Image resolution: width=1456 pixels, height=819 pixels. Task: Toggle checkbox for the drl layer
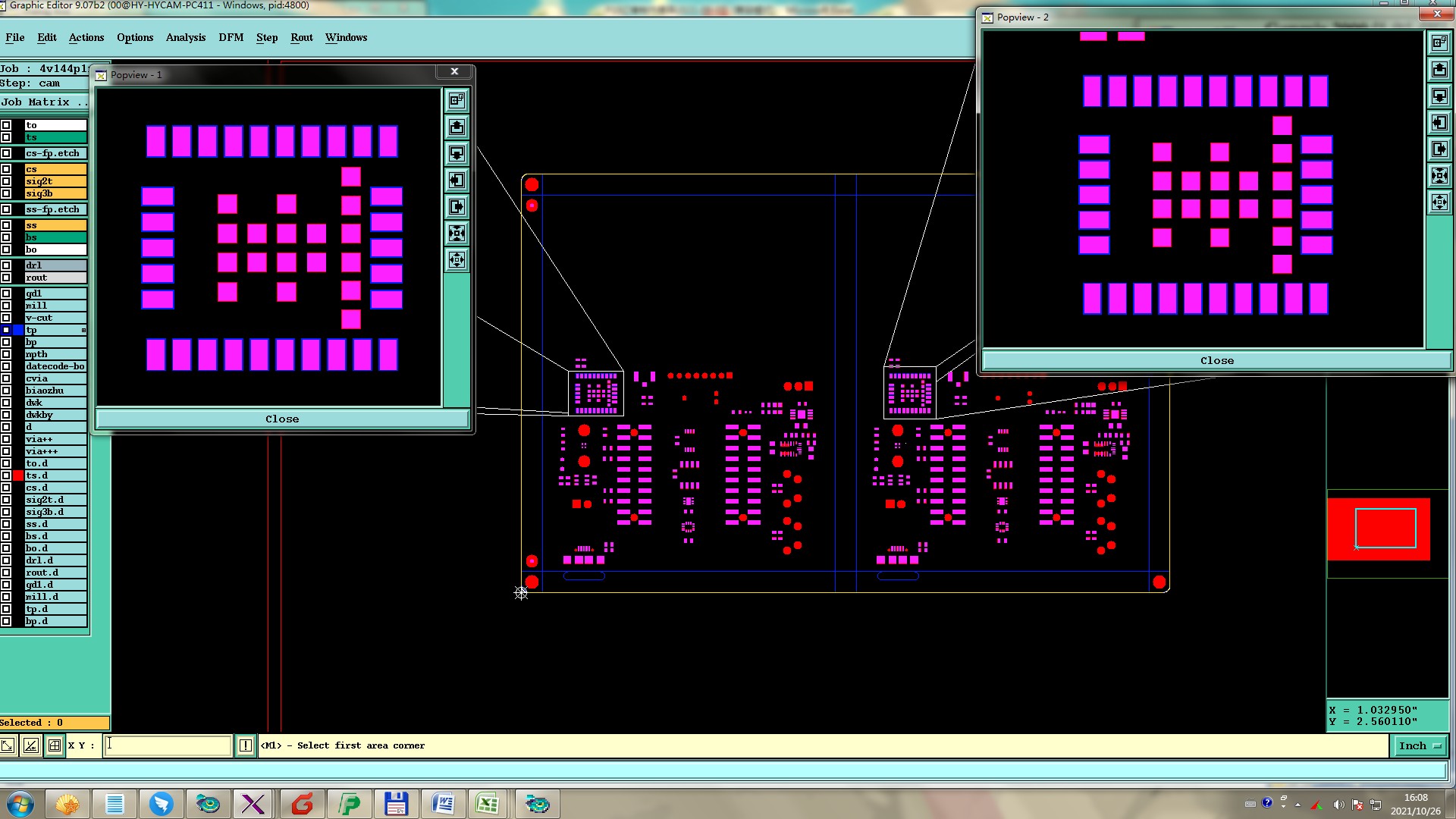6,265
